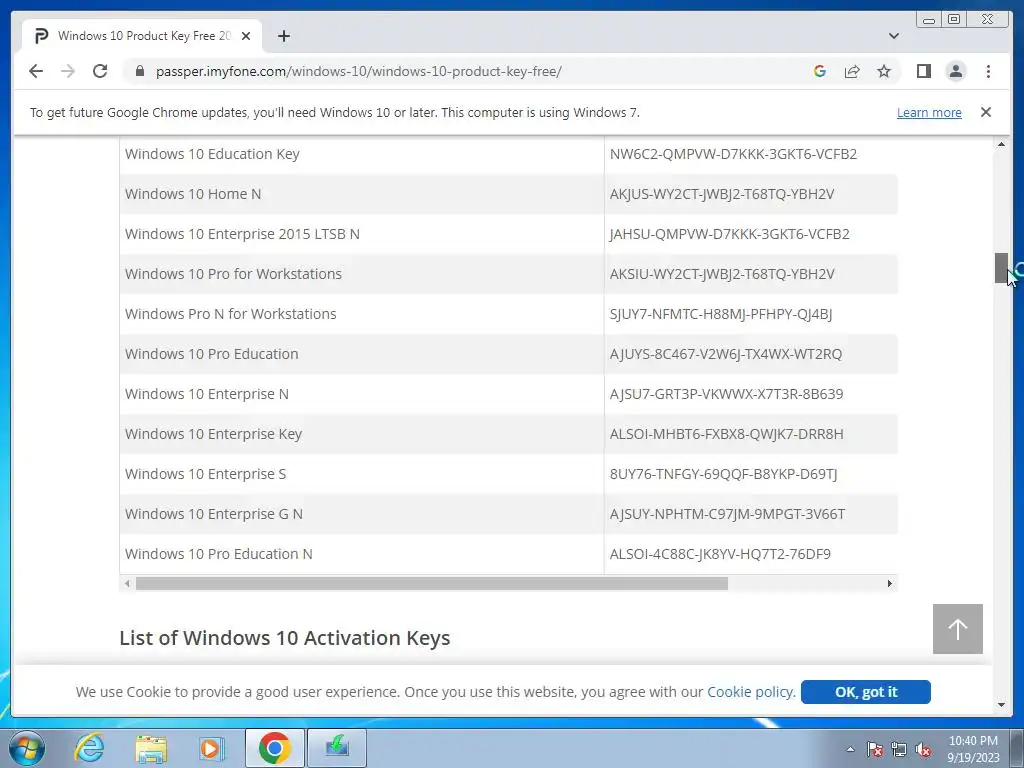Click the page scrollbar up arrow
This screenshot has width=1024, height=768.
coord(1001,144)
